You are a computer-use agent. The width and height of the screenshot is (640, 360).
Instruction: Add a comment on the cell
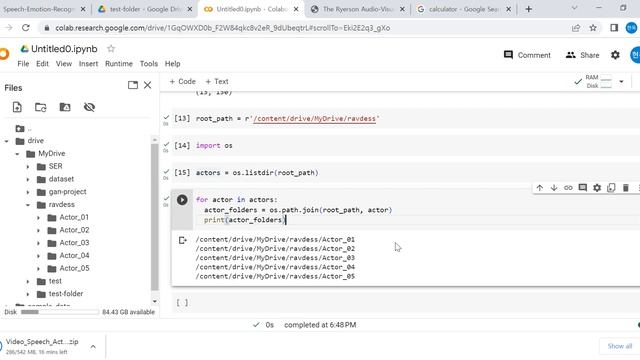[x=582, y=188]
